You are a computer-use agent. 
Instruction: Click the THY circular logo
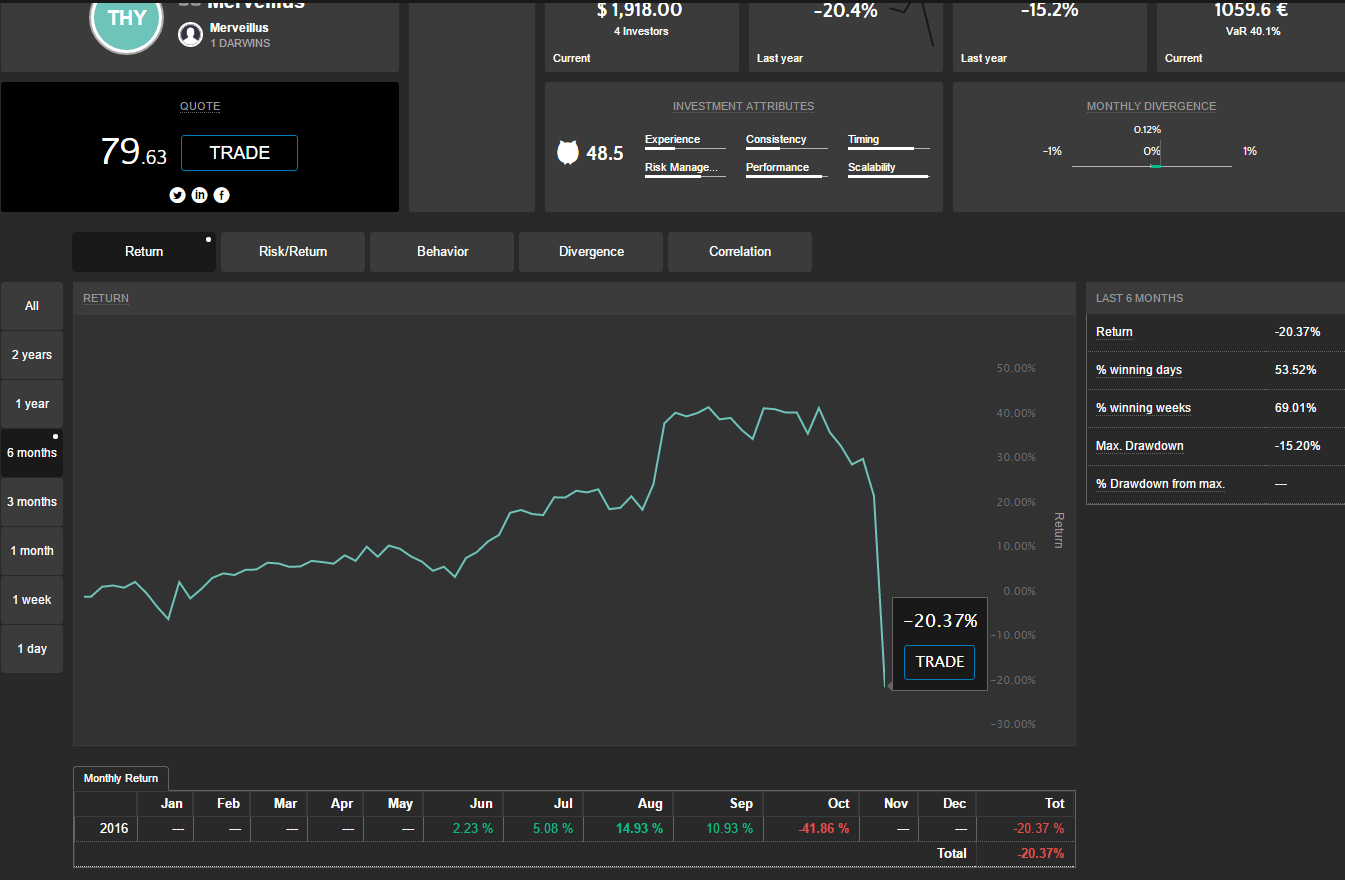click(126, 18)
